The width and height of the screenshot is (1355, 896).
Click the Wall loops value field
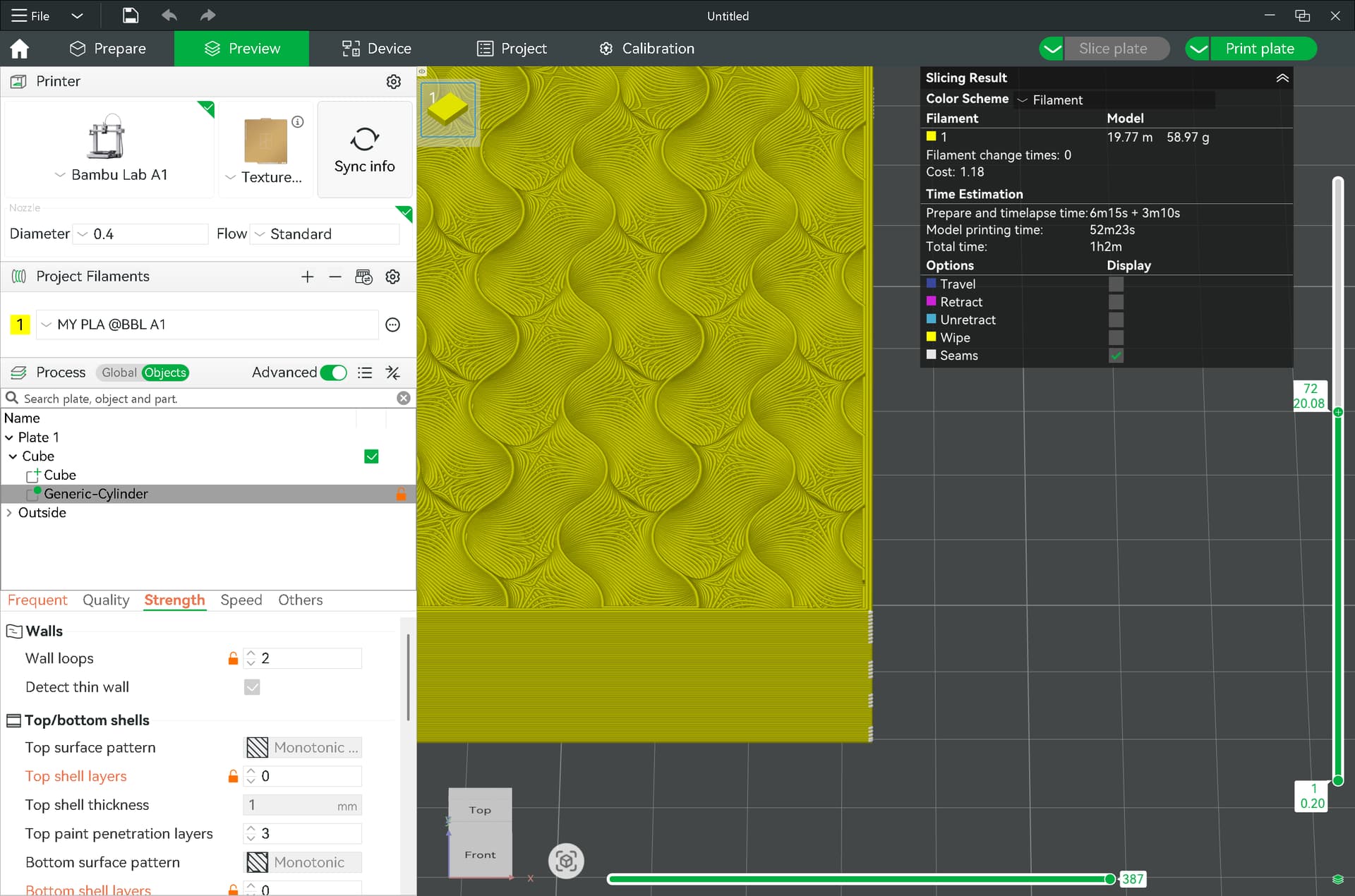pyautogui.click(x=303, y=659)
